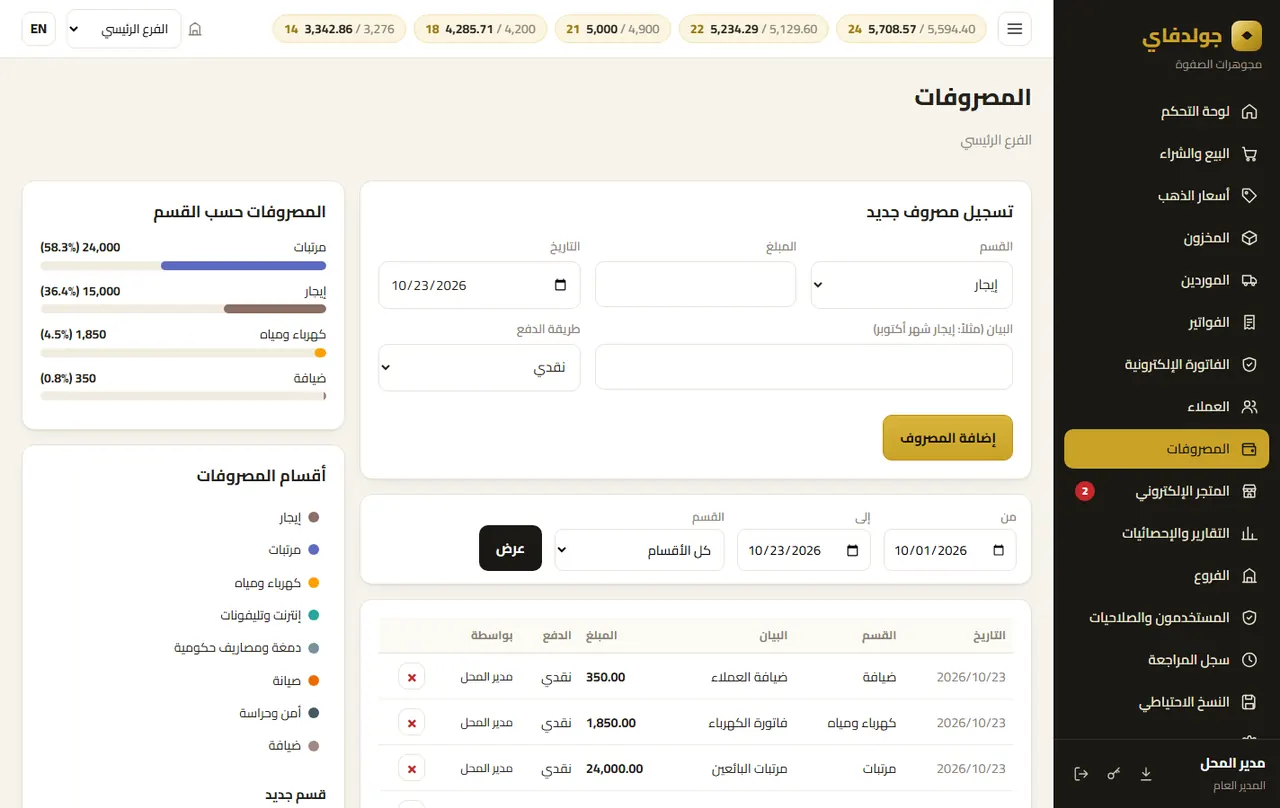The width and height of the screenshot is (1280, 808).
Task: Click the 22 karat price chip
Action: point(753,29)
